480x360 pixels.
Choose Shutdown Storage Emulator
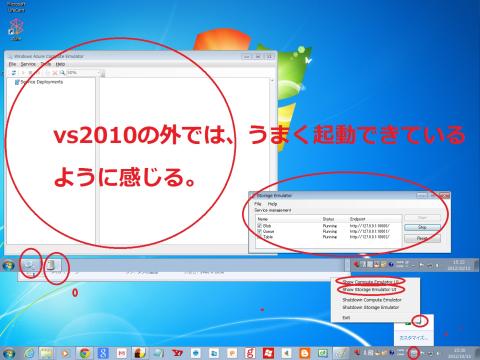point(370,307)
